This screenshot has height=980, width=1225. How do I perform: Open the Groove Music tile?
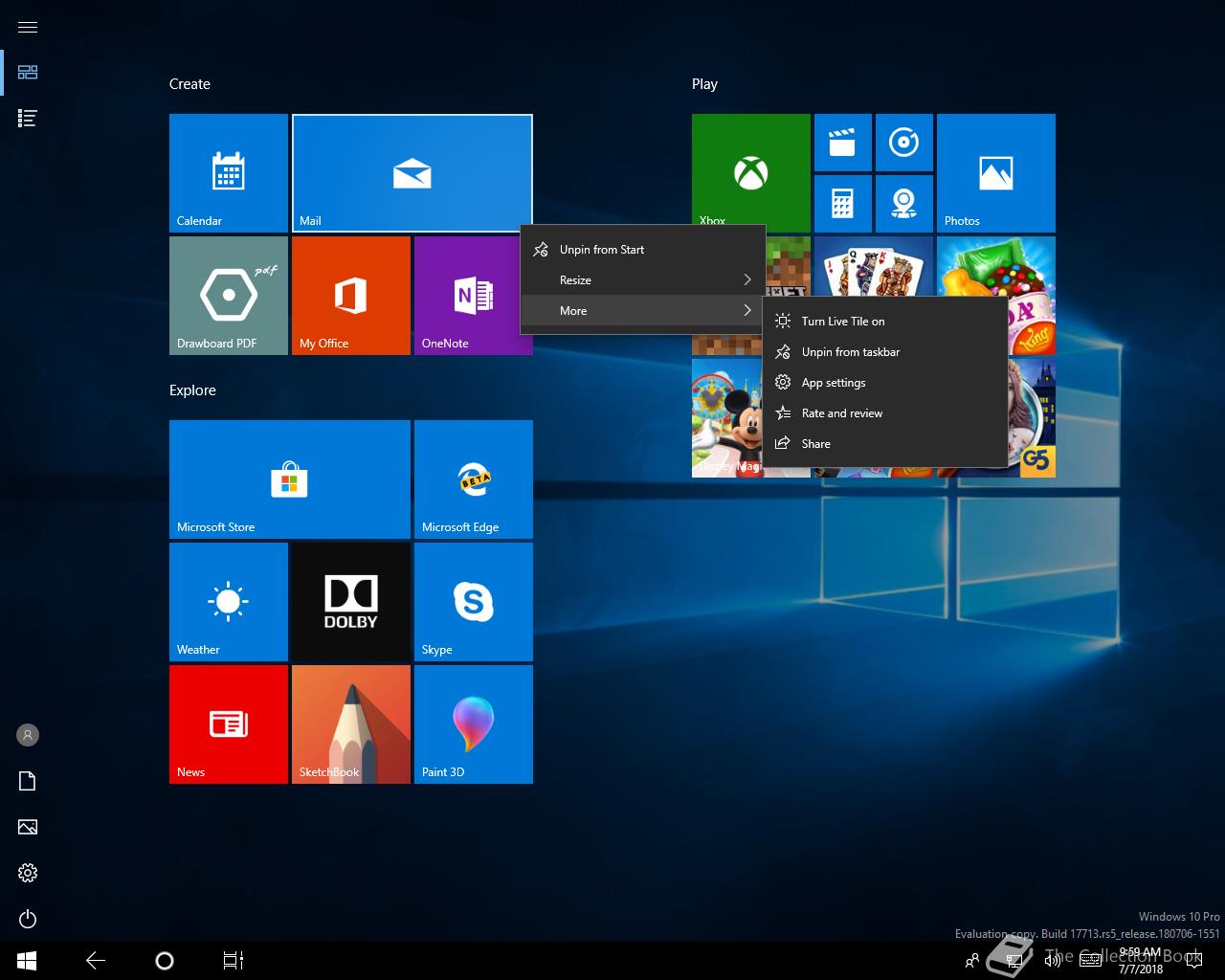(x=904, y=143)
